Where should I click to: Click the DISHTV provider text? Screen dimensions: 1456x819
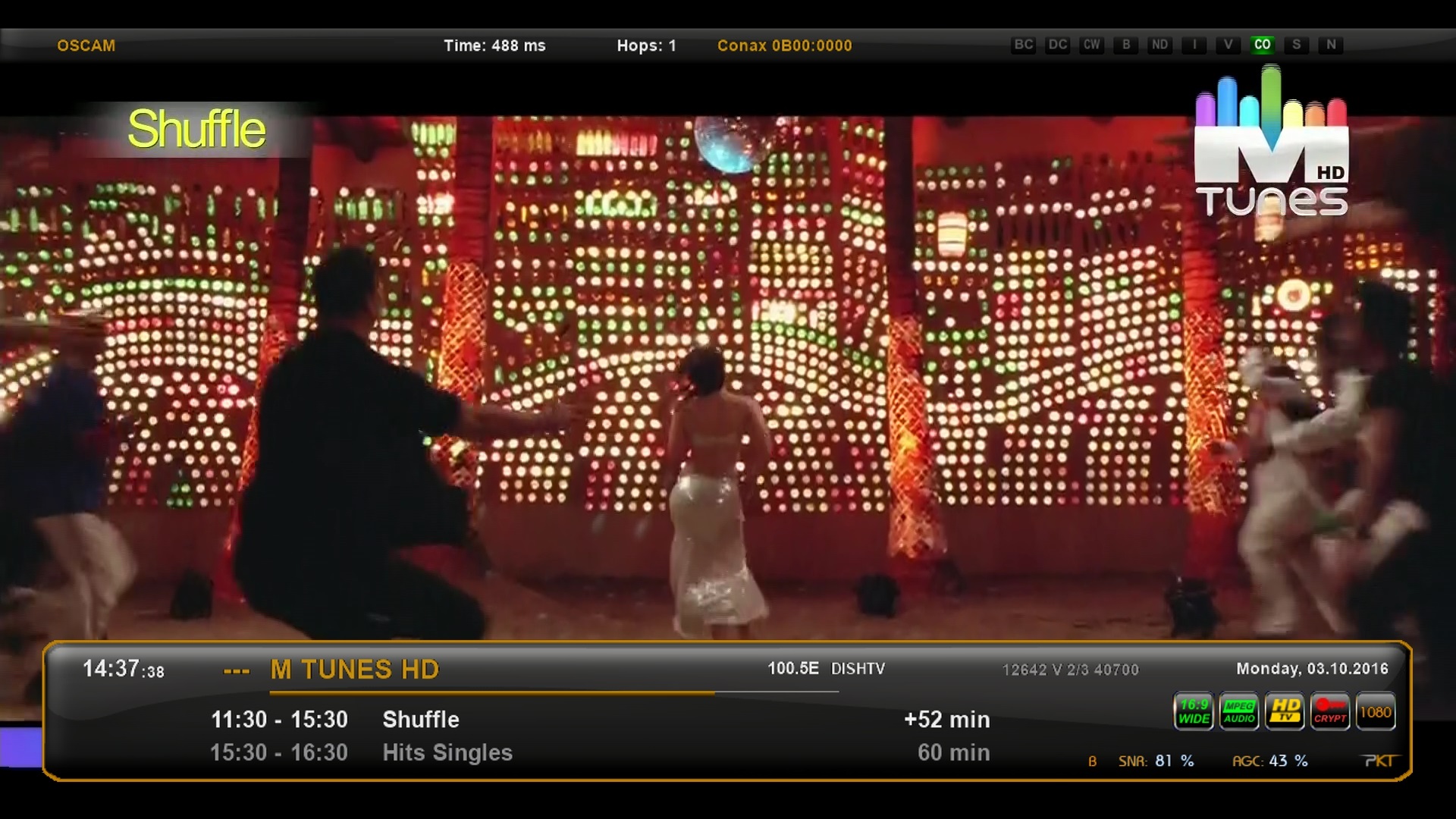(858, 668)
